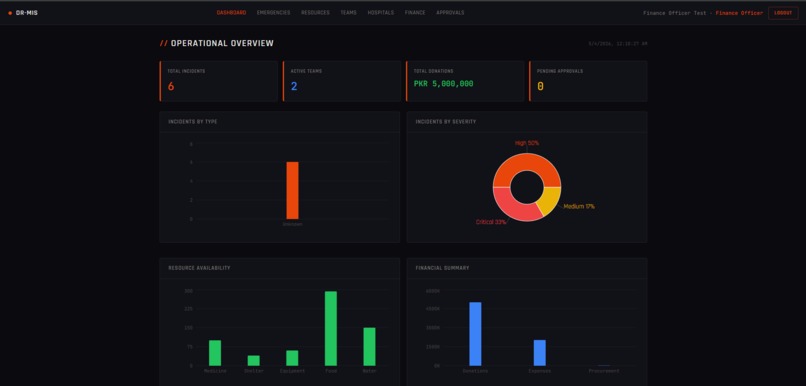Select the Pending Approvals stat card
This screenshot has height=386, width=806.
point(588,81)
